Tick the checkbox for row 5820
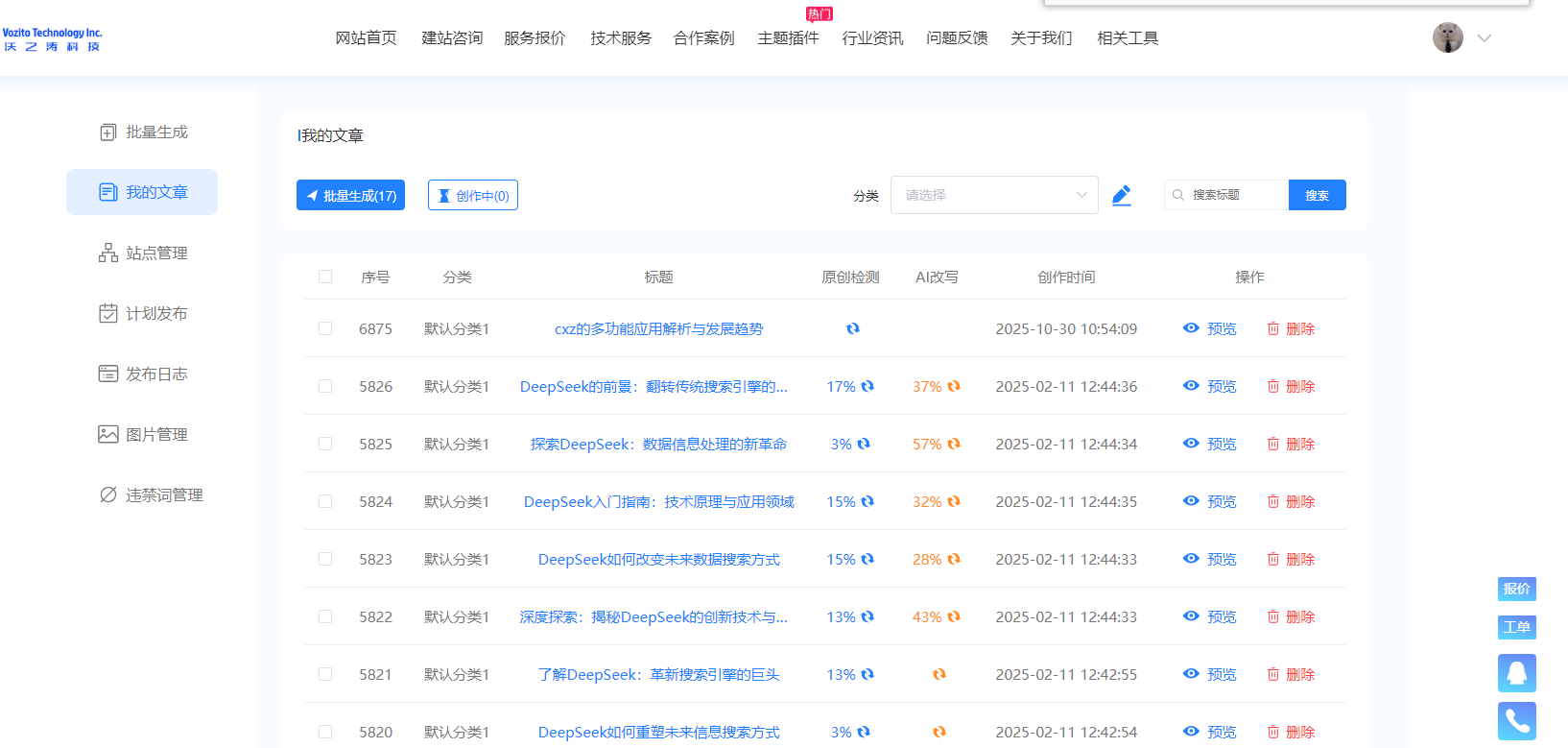This screenshot has height=748, width=1568. pos(325,732)
